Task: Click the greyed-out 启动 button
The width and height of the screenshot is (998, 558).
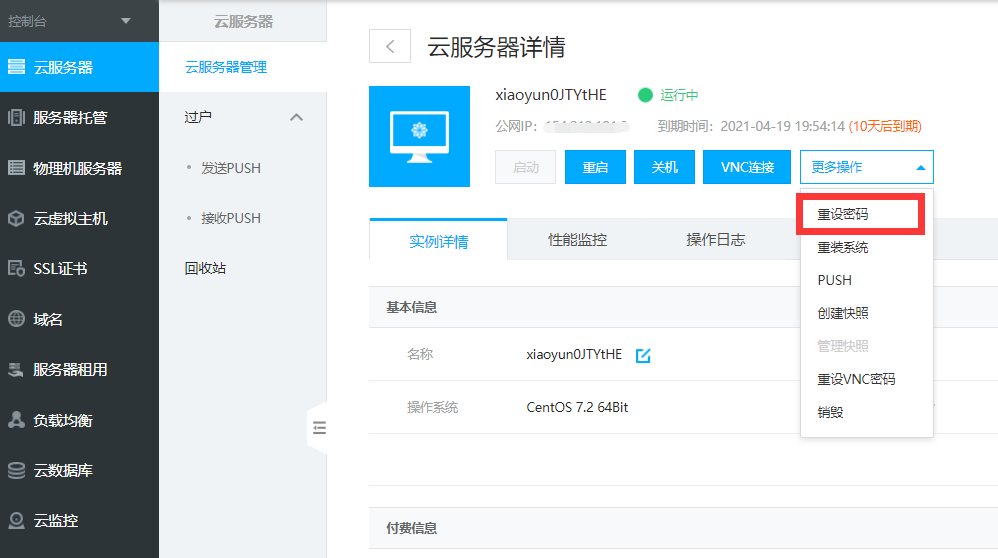Action: [x=526, y=167]
